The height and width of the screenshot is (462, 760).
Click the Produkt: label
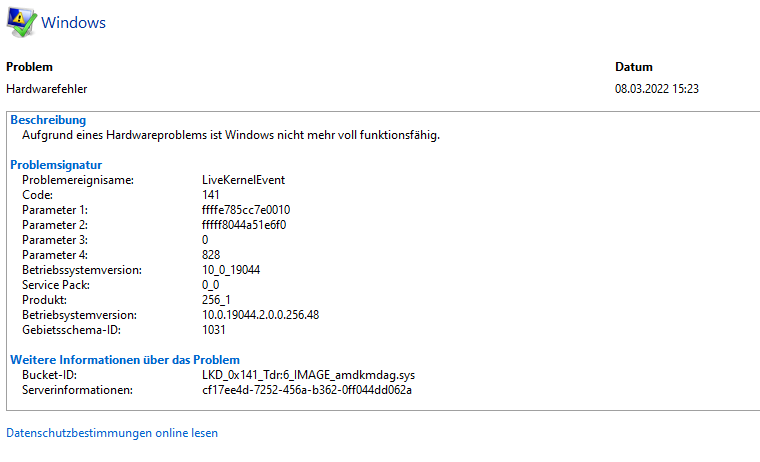pyautogui.click(x=45, y=300)
